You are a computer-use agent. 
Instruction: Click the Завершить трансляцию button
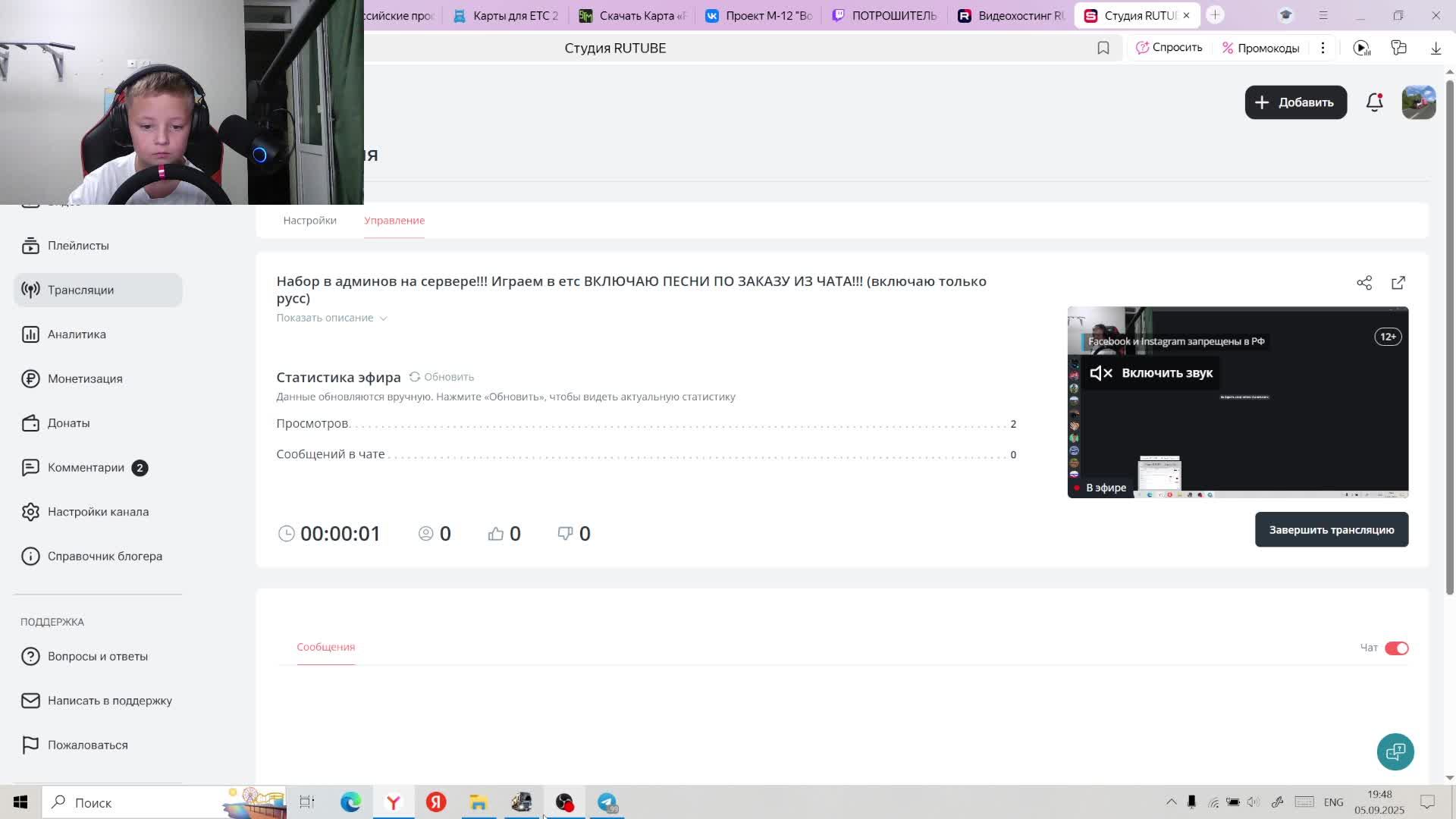1331,530
